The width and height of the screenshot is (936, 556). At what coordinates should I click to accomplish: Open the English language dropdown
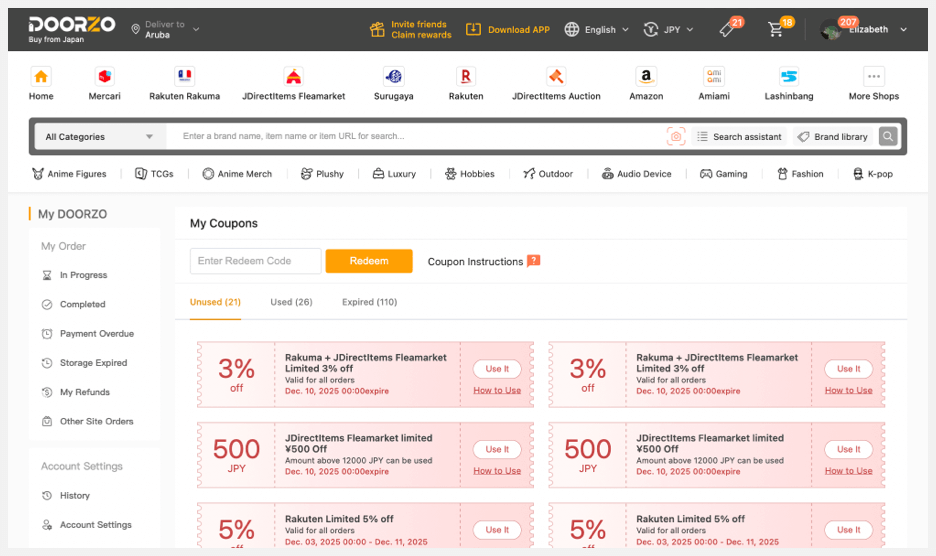click(597, 29)
